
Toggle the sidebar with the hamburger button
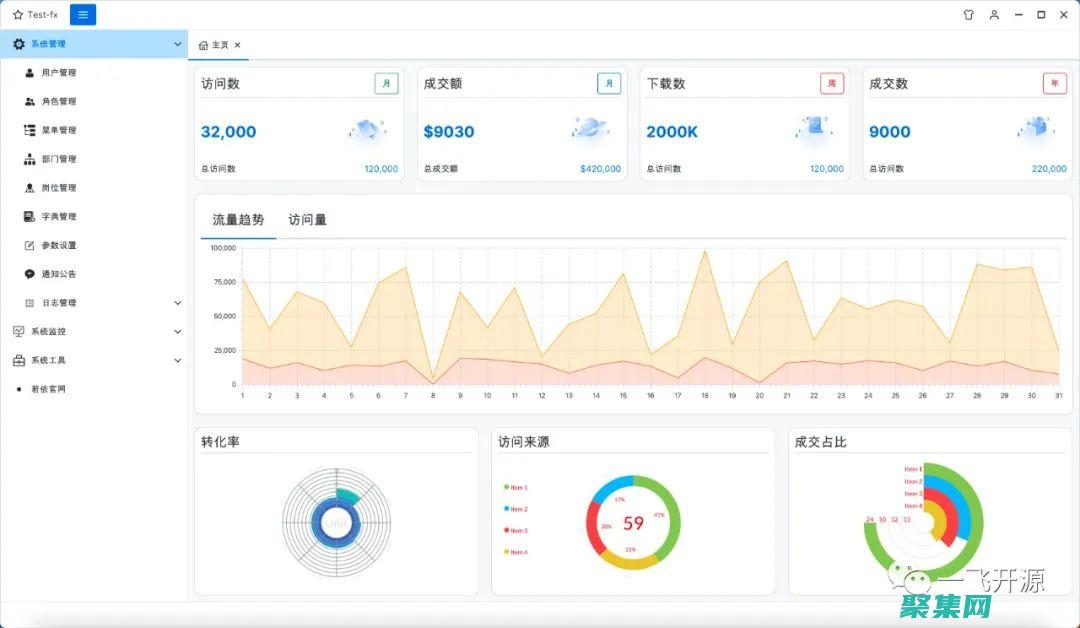82,14
